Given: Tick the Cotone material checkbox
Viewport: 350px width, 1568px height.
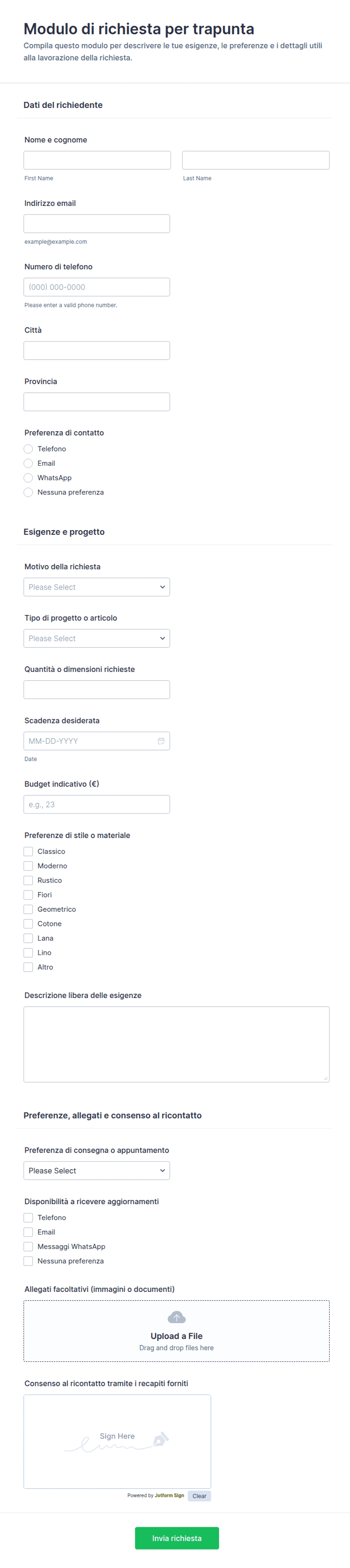Looking at the screenshot, I should (x=28, y=924).
